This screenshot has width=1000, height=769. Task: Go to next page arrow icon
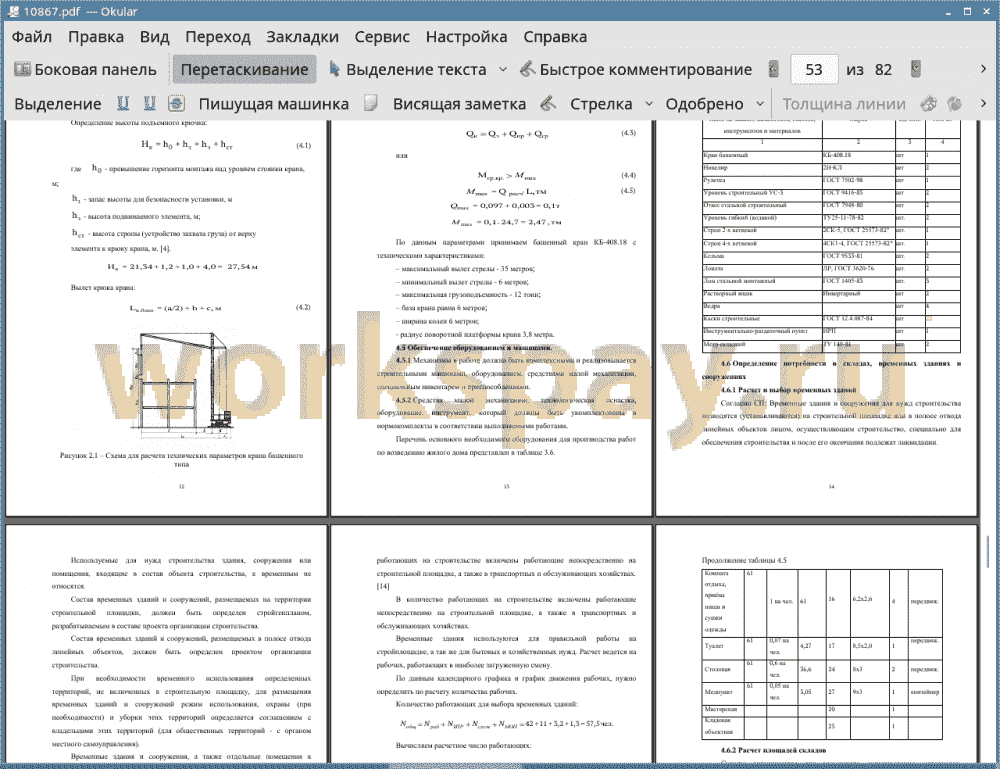tap(916, 69)
